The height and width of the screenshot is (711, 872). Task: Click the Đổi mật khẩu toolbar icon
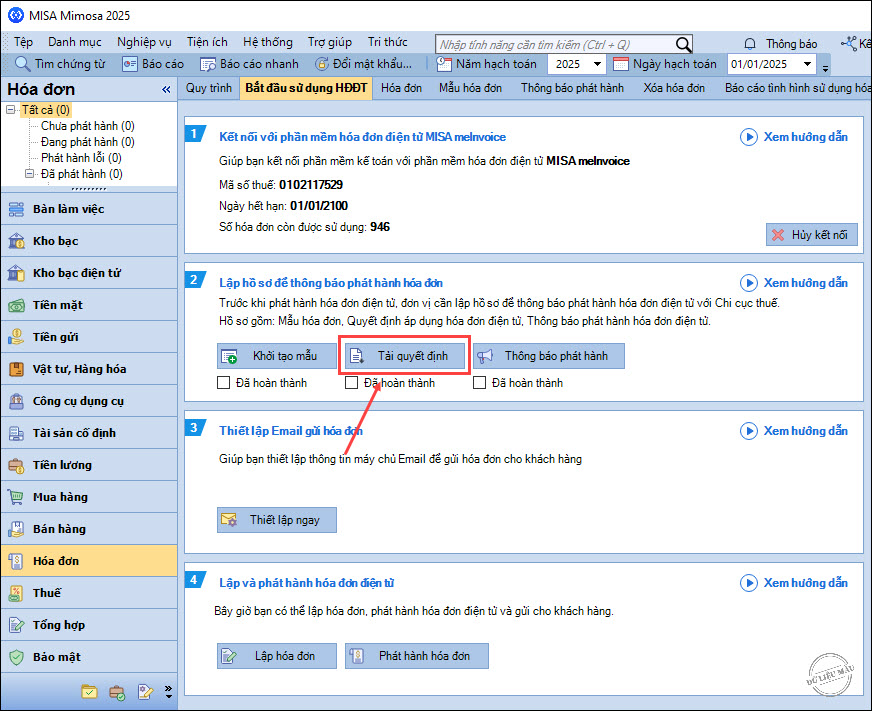point(321,64)
